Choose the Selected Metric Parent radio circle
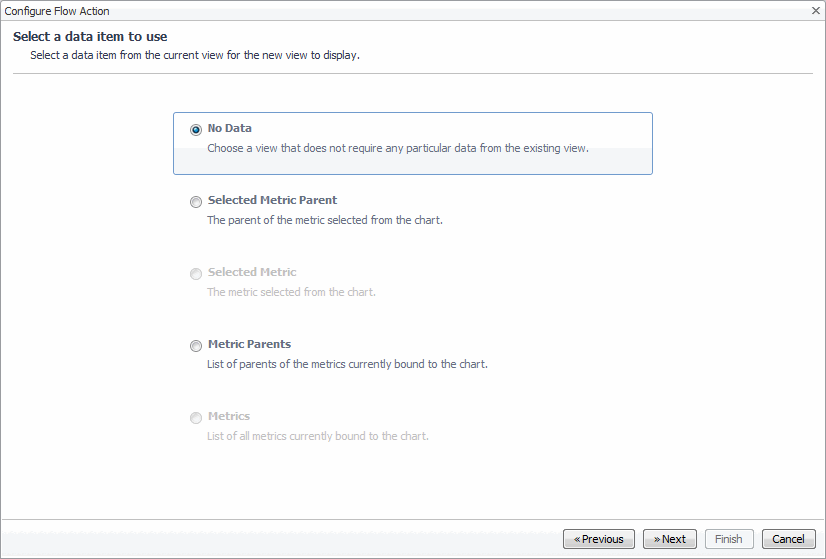This screenshot has height=559, width=826. [196, 202]
